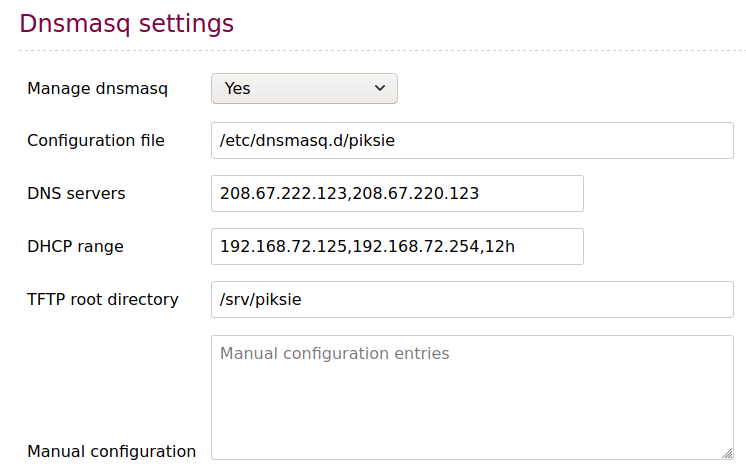Click the selected Yes value text

(x=237, y=89)
